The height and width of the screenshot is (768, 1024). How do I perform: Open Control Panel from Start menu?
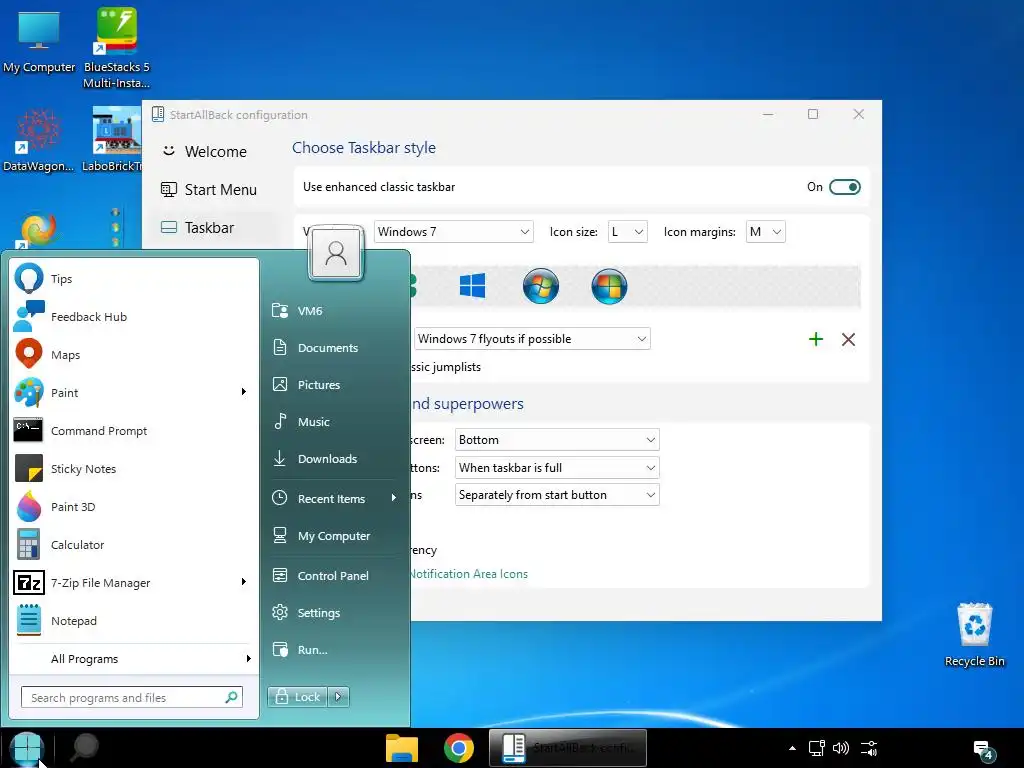334,575
